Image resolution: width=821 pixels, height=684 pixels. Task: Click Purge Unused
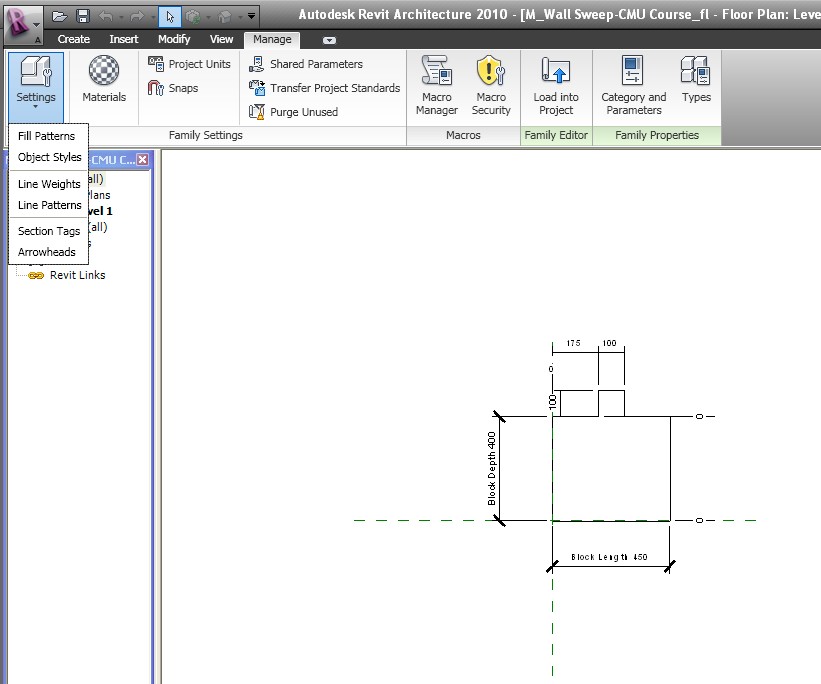303,112
